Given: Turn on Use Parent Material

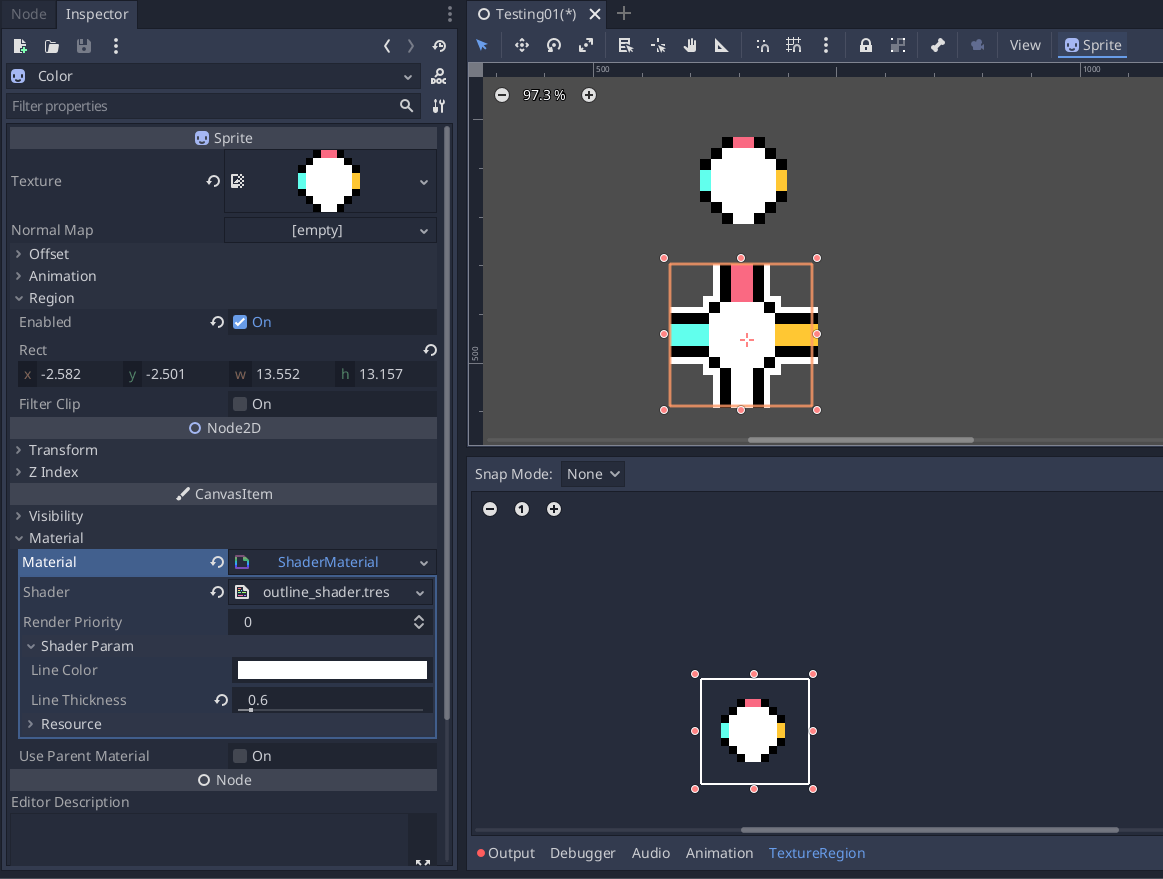Looking at the screenshot, I should point(239,756).
